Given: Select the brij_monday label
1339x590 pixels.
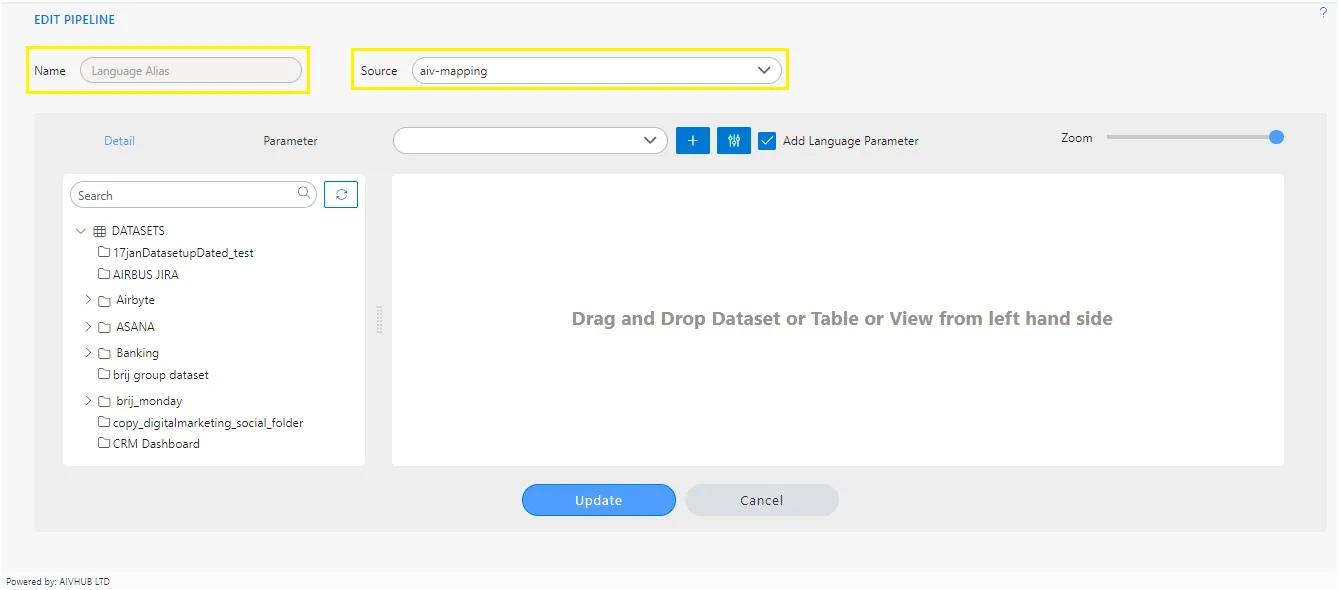Looking at the screenshot, I should pos(149,401).
